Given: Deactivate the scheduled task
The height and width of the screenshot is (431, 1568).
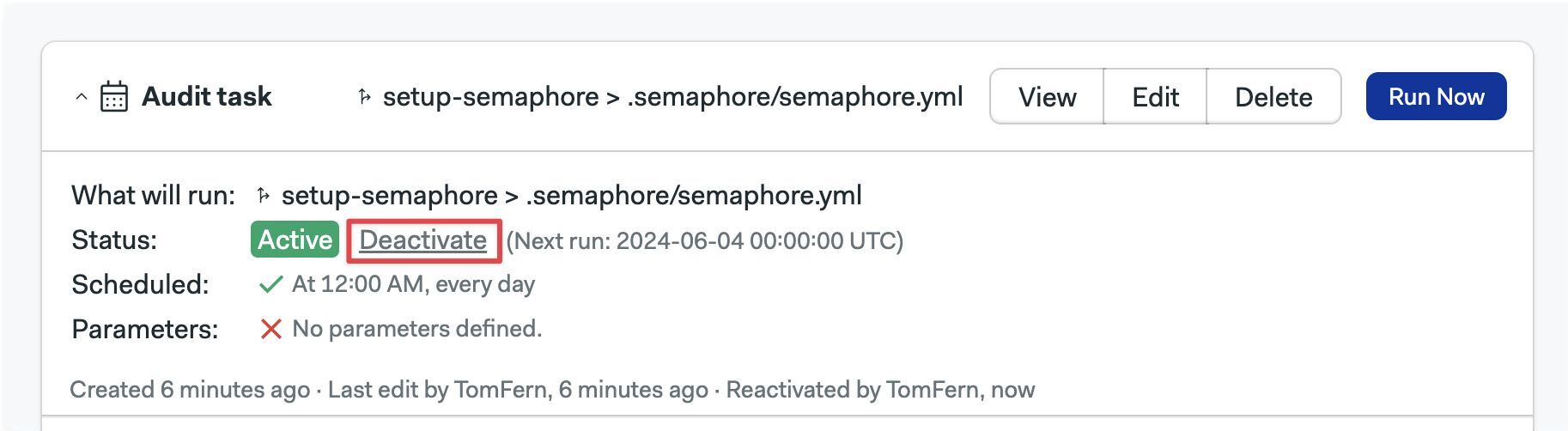Looking at the screenshot, I should click(x=423, y=240).
